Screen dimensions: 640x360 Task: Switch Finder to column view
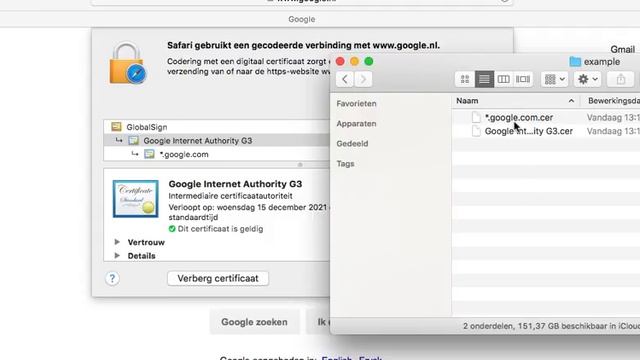tap(503, 79)
